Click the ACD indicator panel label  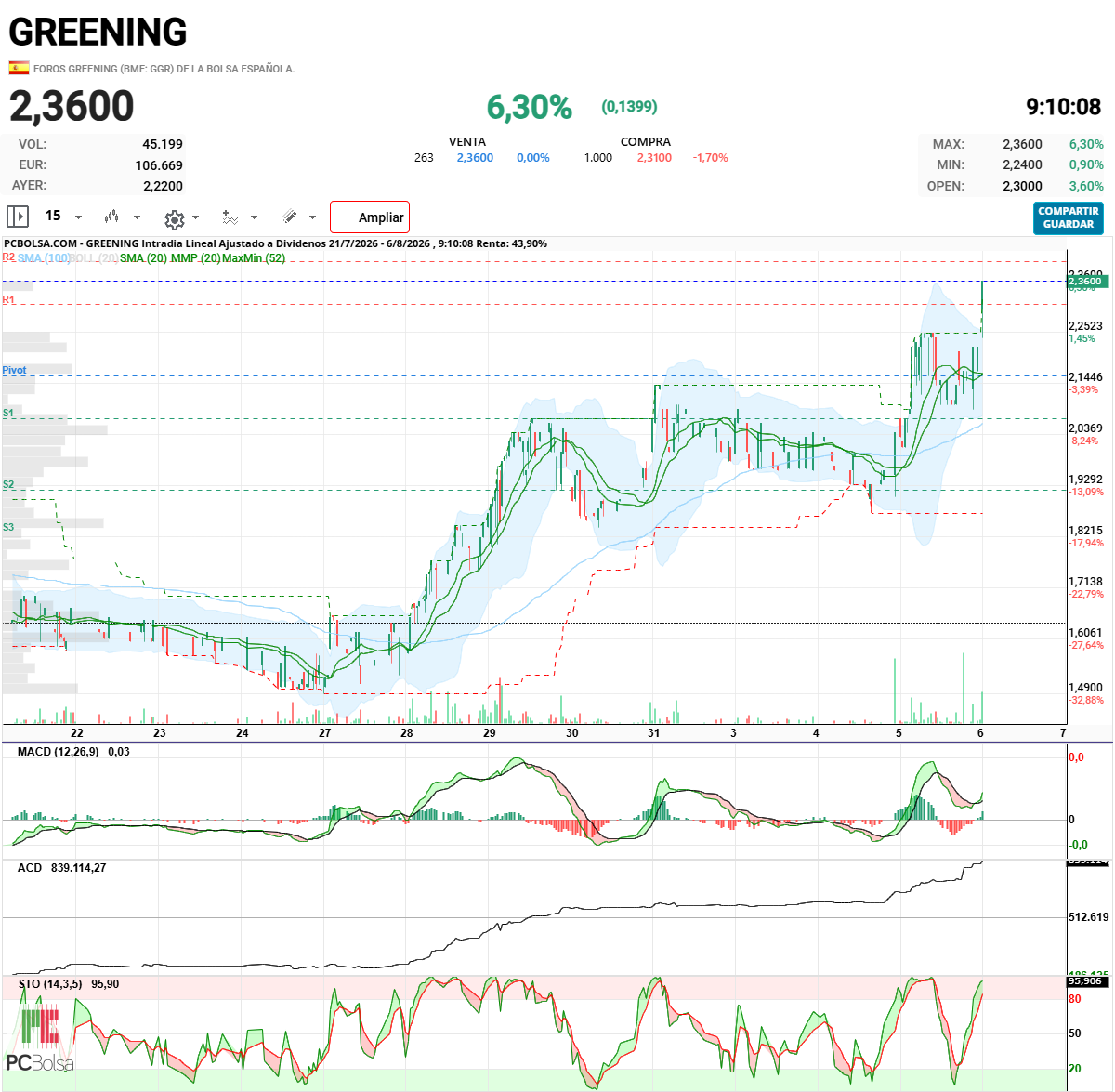tap(30, 867)
